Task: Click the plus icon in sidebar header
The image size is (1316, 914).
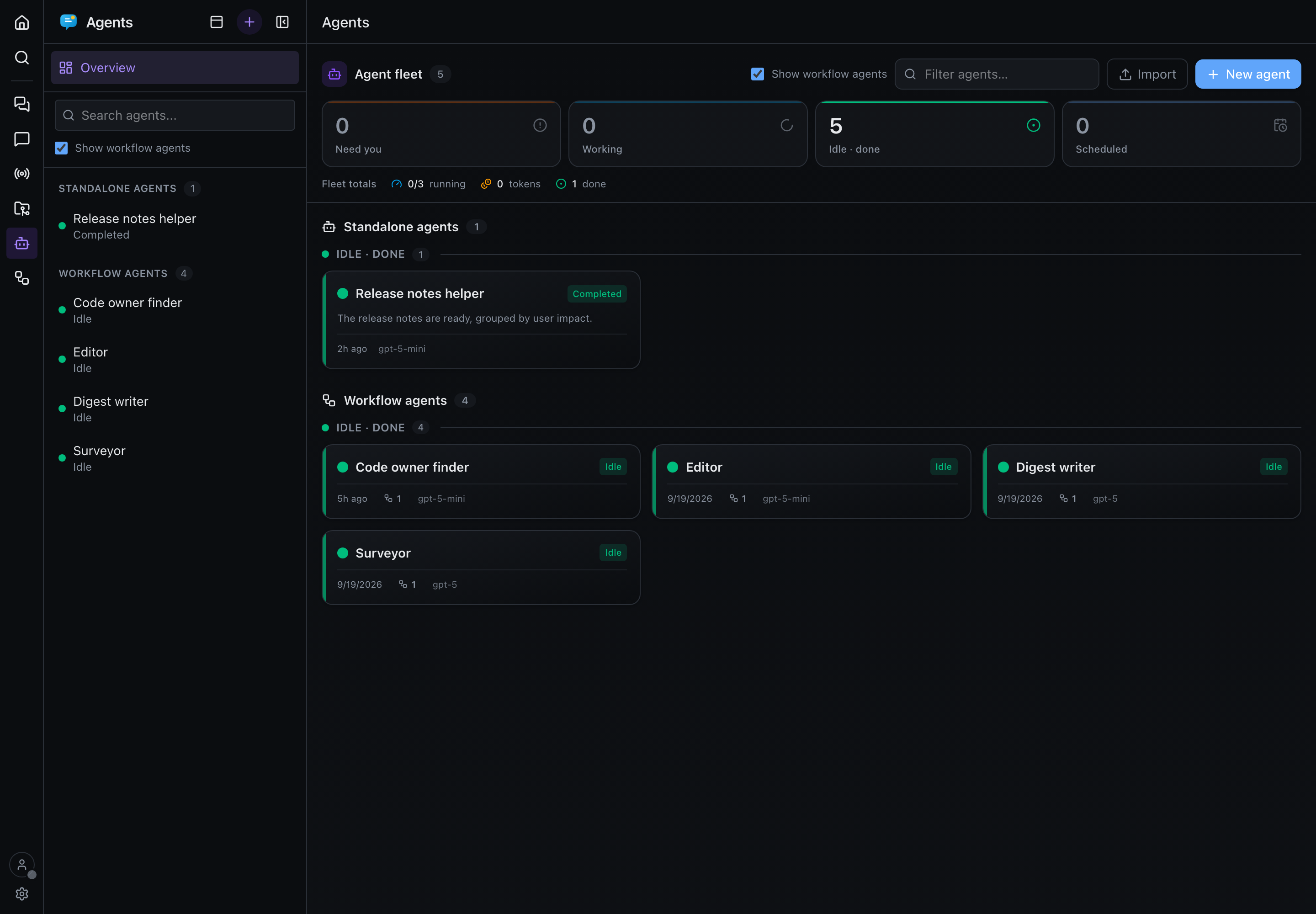Action: (249, 22)
